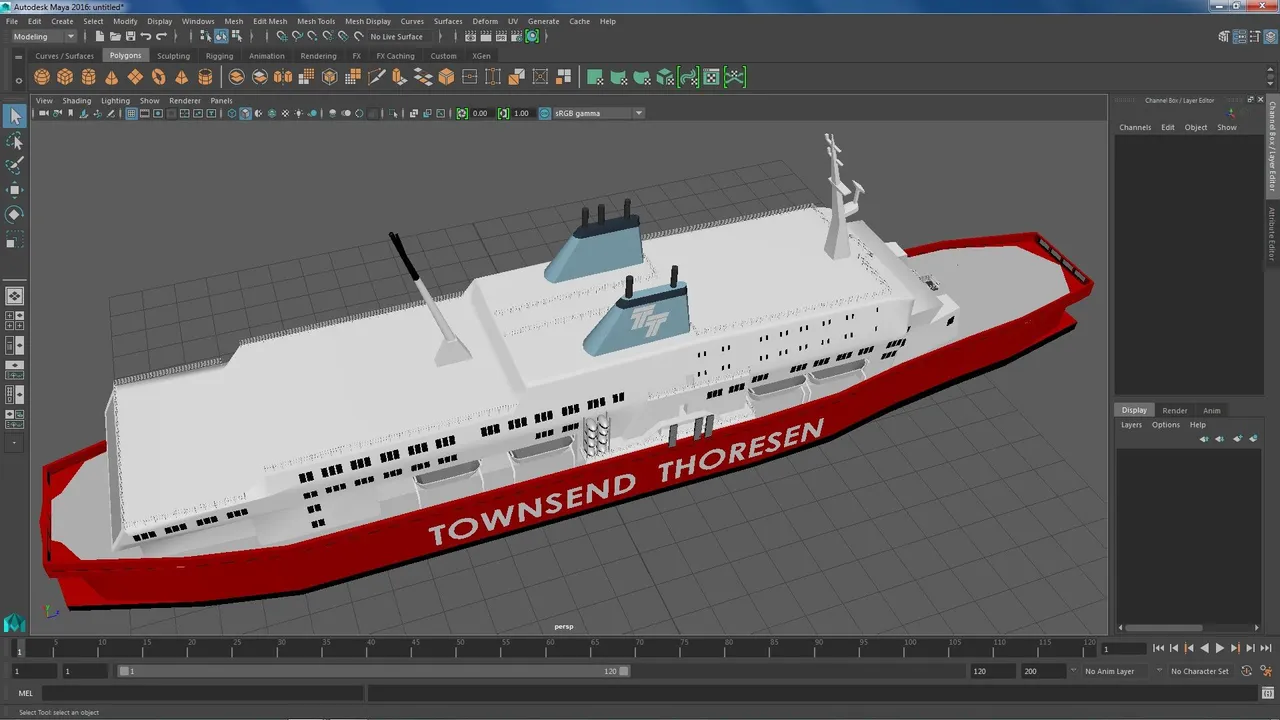Switch to the Anim layer tab
Image resolution: width=1280 pixels, height=720 pixels.
click(x=1211, y=410)
